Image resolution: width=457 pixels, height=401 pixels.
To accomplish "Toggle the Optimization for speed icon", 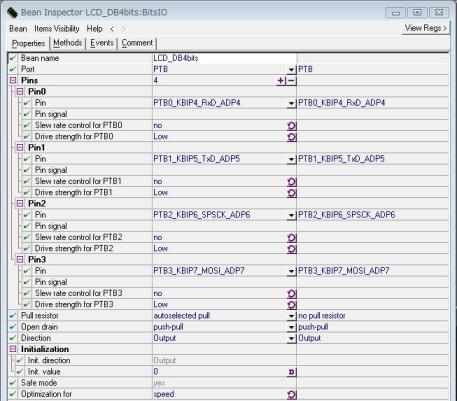I will point(292,395).
